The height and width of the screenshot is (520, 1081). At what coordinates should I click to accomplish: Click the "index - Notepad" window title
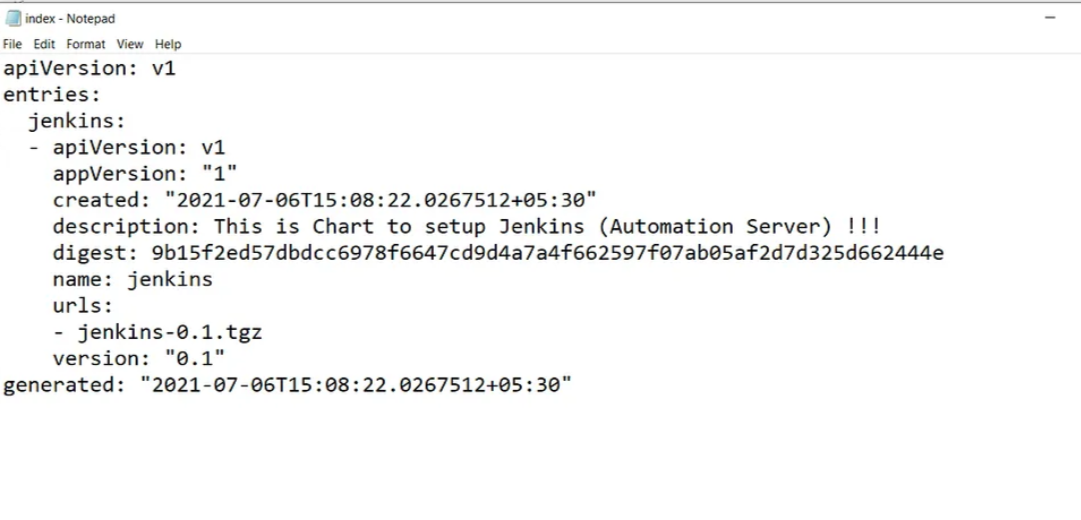click(70, 19)
